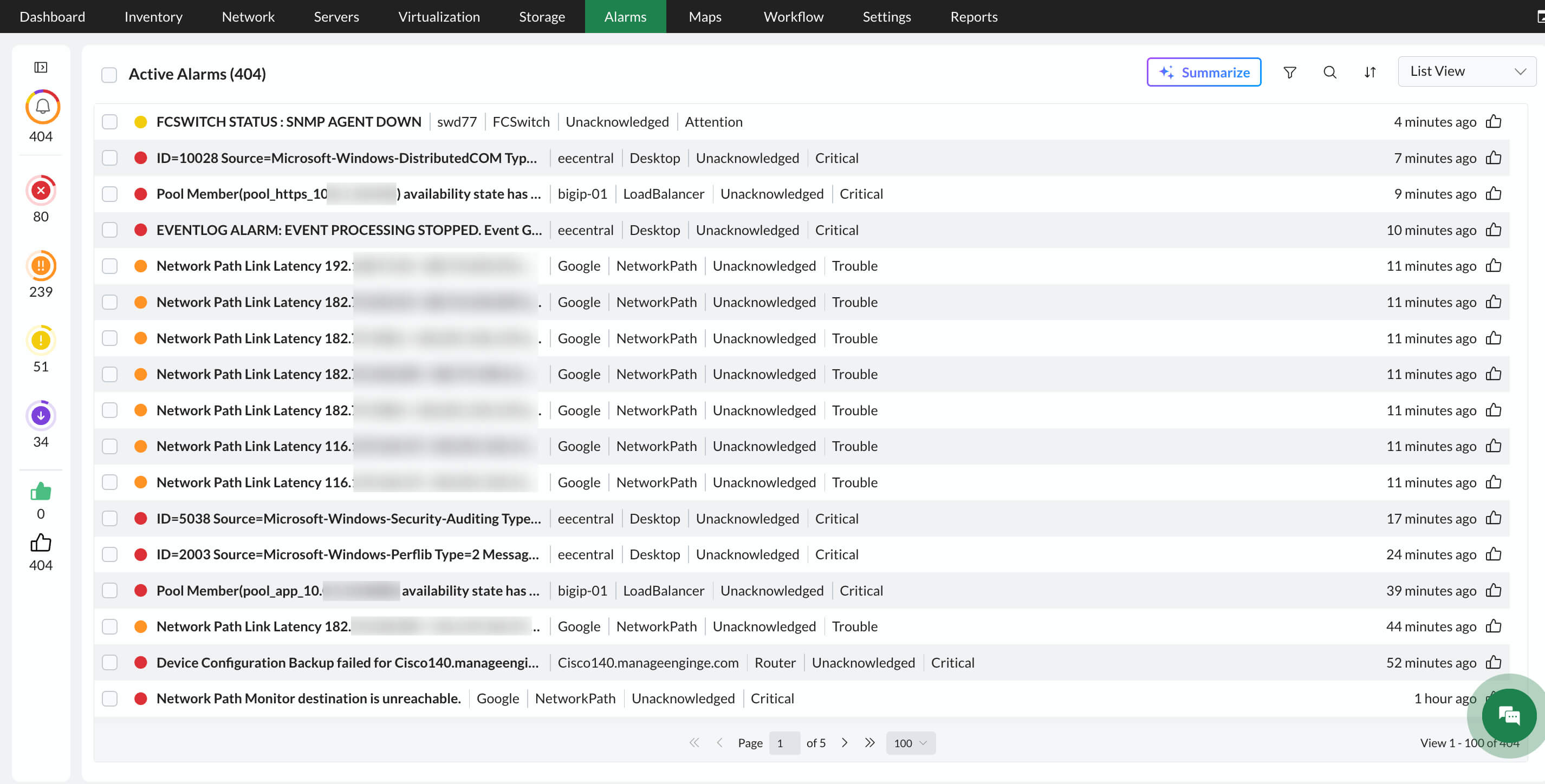Filter by Service Down icon showing 34
Image resolution: width=1545 pixels, height=784 pixels.
tap(41, 415)
